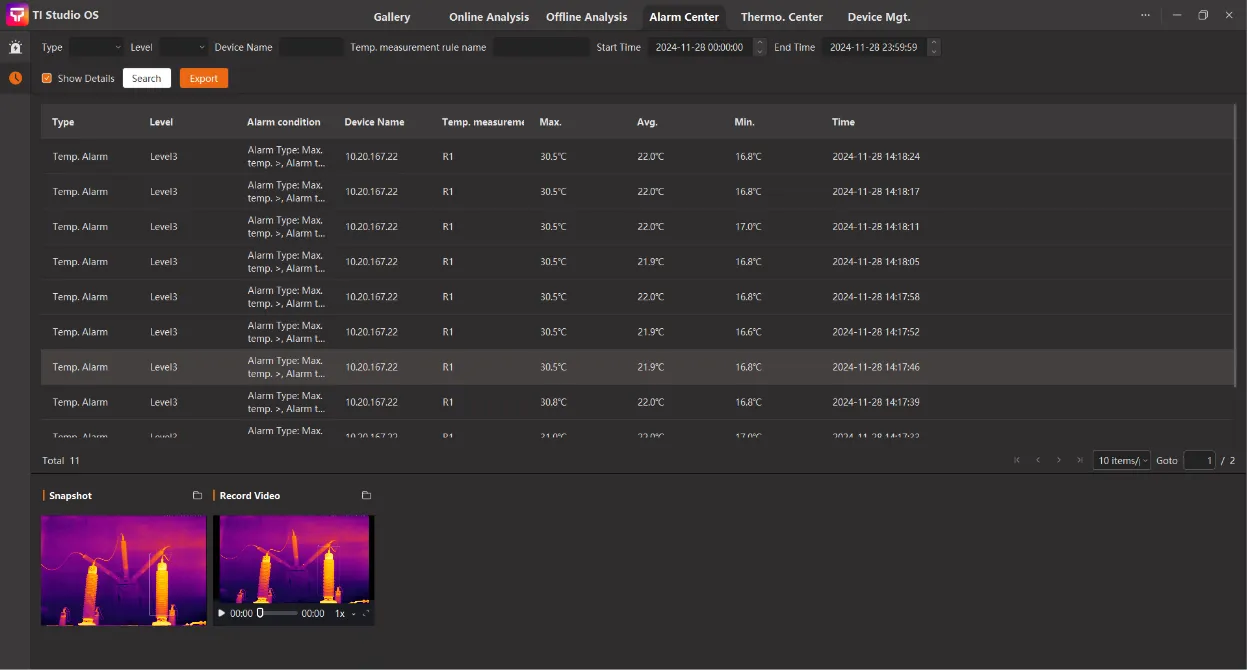
Task: Change the 1x playback speed dropdown
Action: coord(344,613)
